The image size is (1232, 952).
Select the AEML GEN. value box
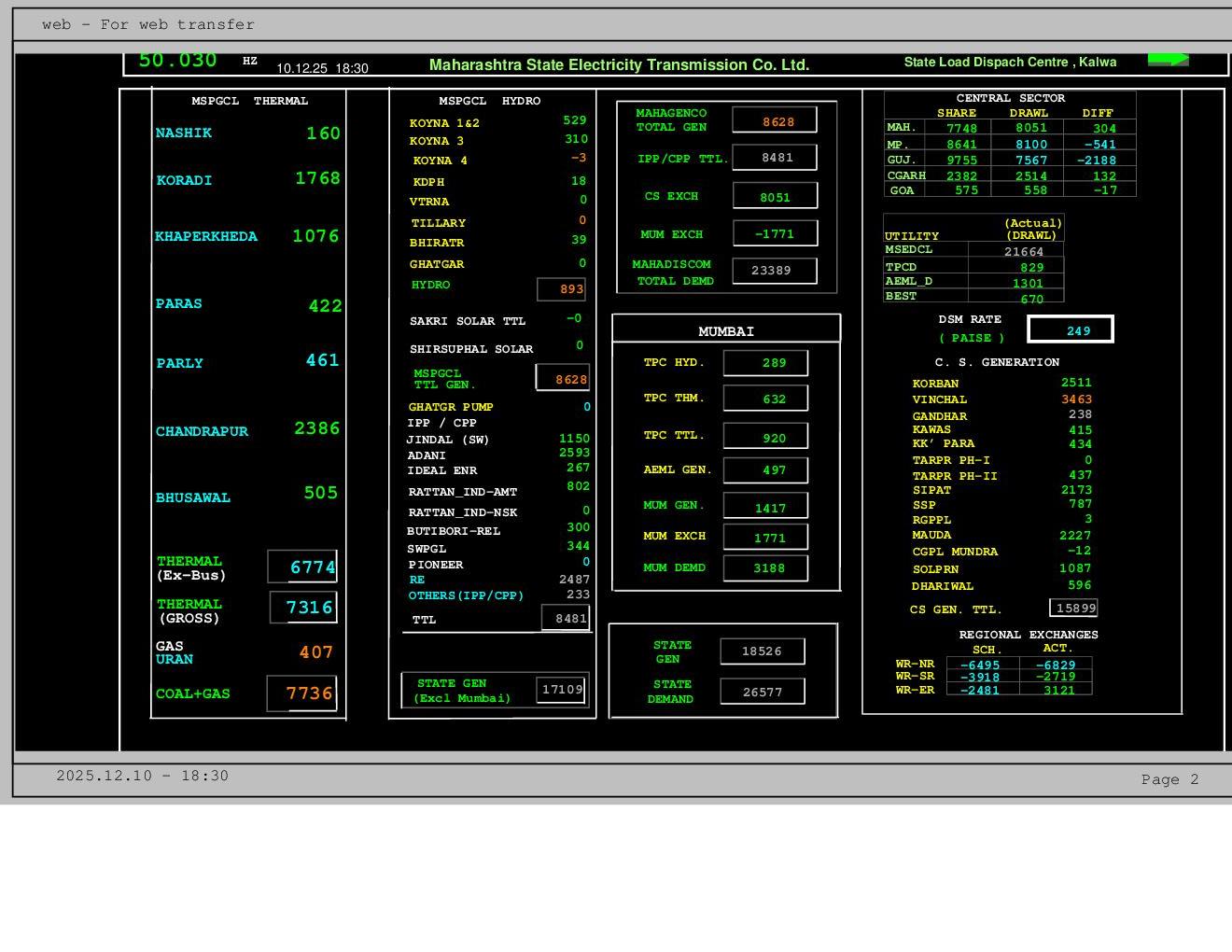click(765, 470)
